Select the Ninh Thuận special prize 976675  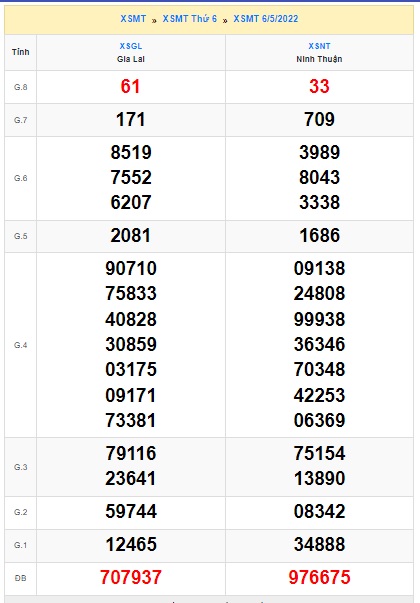(320, 577)
